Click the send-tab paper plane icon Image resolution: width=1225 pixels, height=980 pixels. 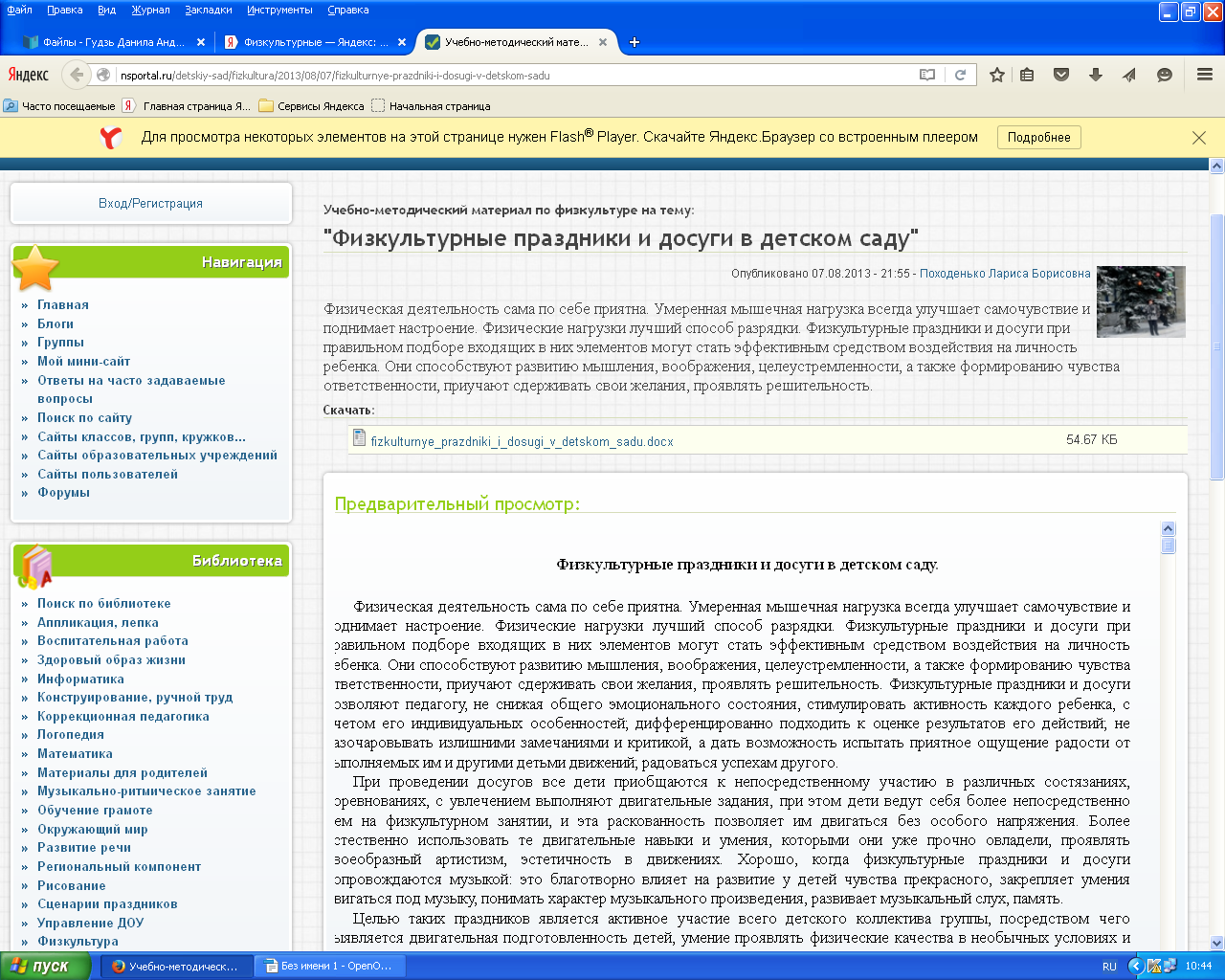pyautogui.click(x=1129, y=75)
